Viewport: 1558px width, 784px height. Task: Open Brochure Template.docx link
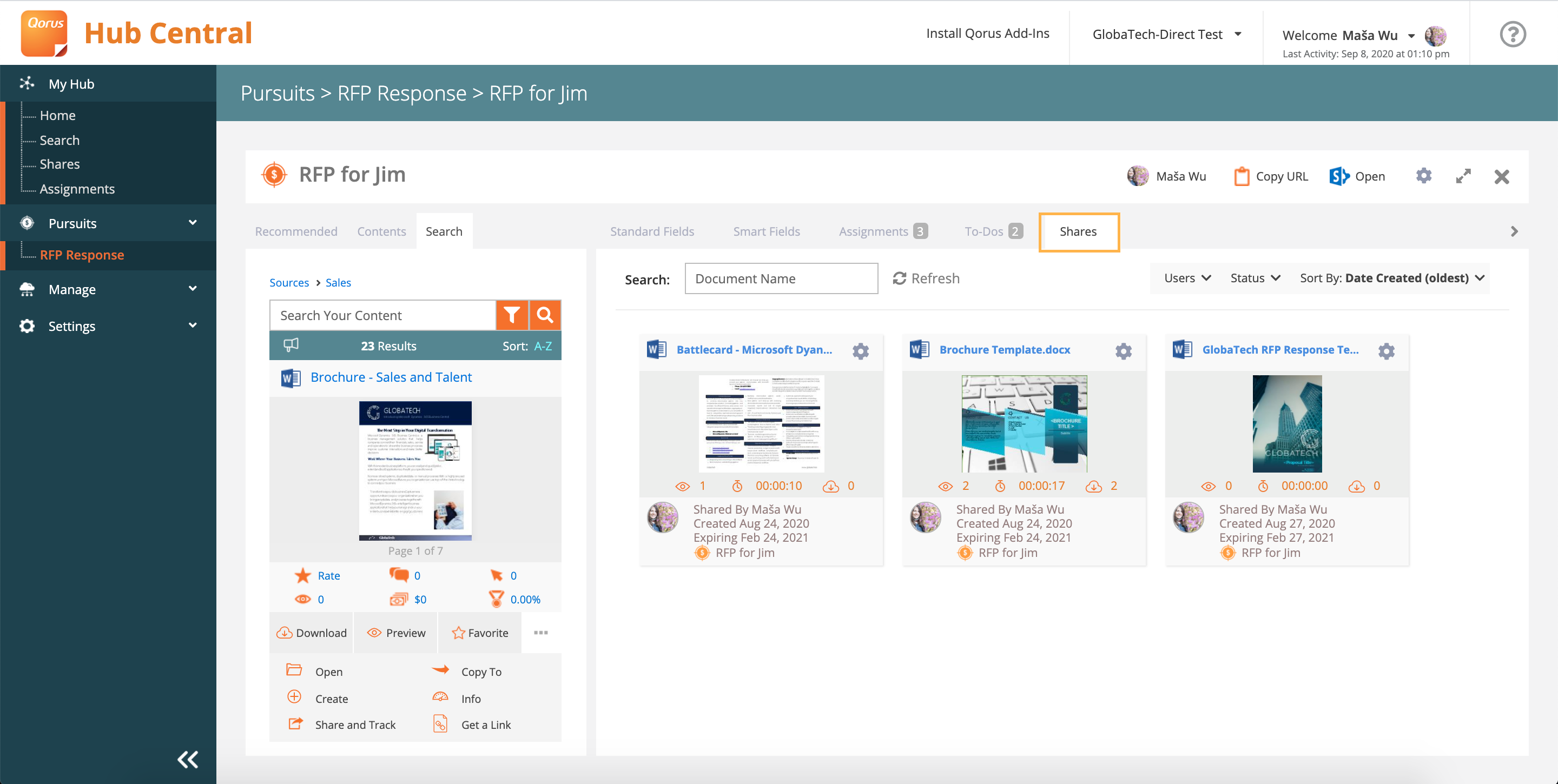coord(1004,349)
